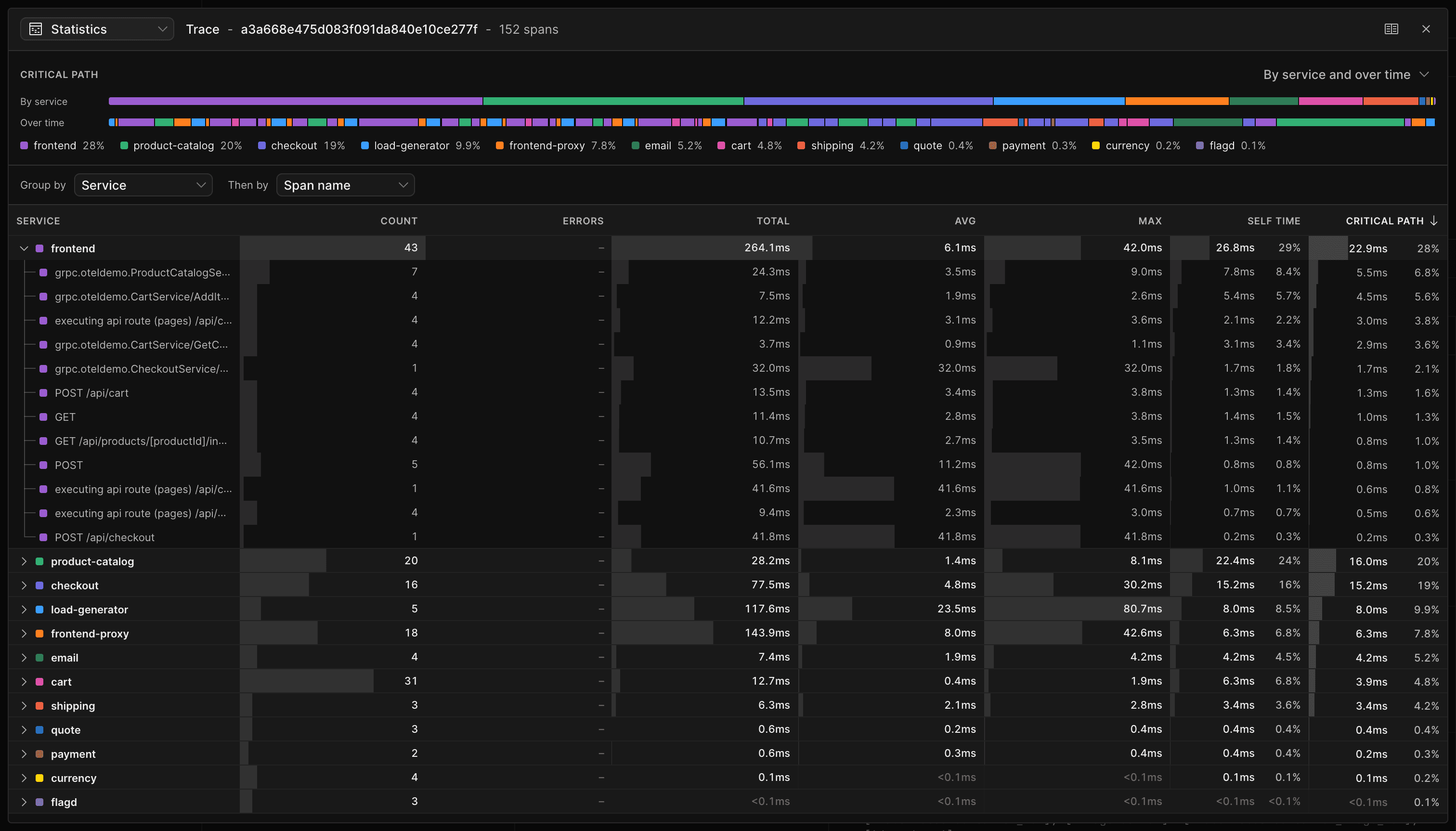
Task: Sort by the AVG column header
Action: tap(965, 221)
